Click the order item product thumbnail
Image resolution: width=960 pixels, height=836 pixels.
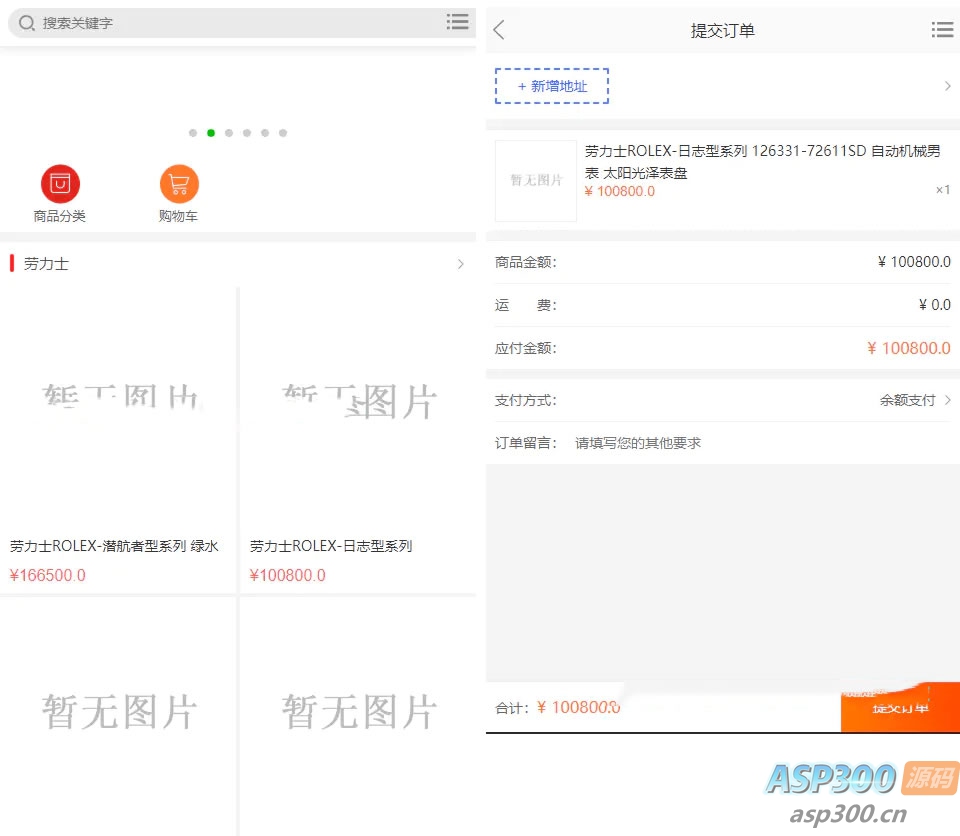(536, 181)
